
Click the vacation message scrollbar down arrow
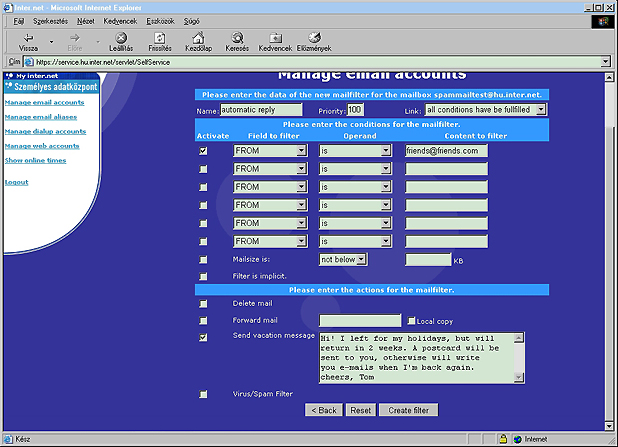(x=518, y=377)
